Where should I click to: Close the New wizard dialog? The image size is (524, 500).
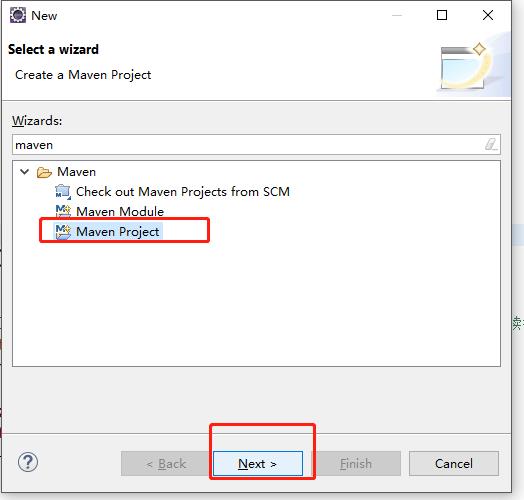[x=488, y=15]
